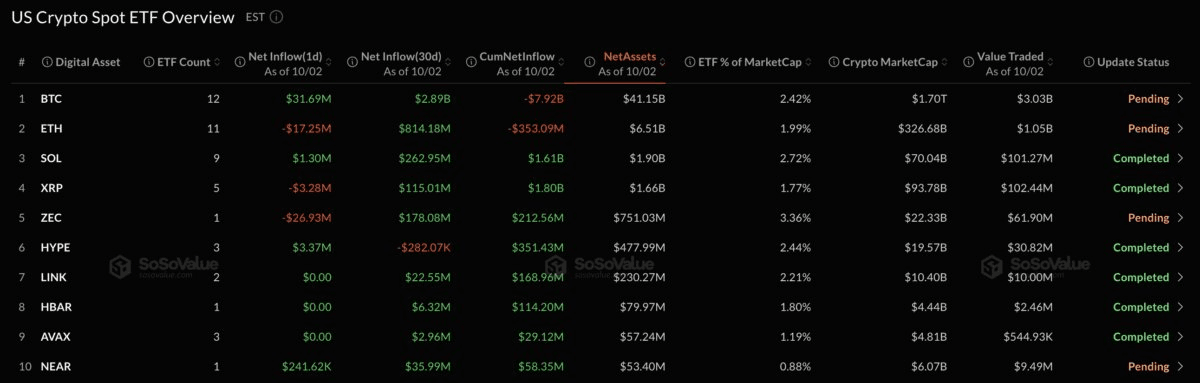1200x383 pixels.
Task: Click the info icon before Net Inflow(30d)
Action: coord(352,62)
